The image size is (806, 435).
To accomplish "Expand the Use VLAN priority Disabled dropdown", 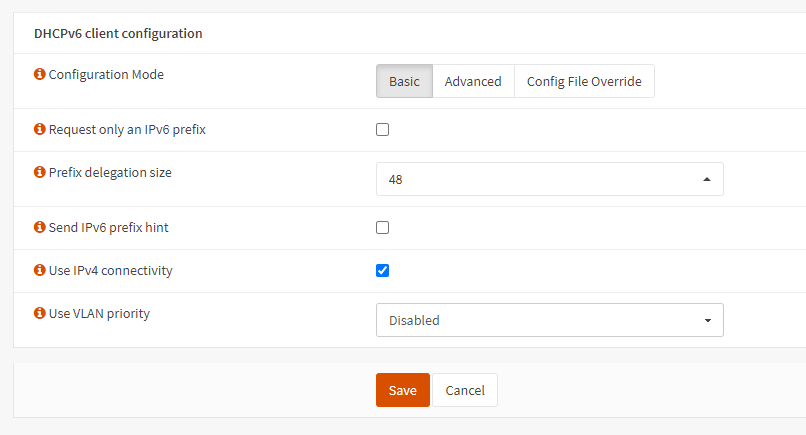I will coord(549,321).
